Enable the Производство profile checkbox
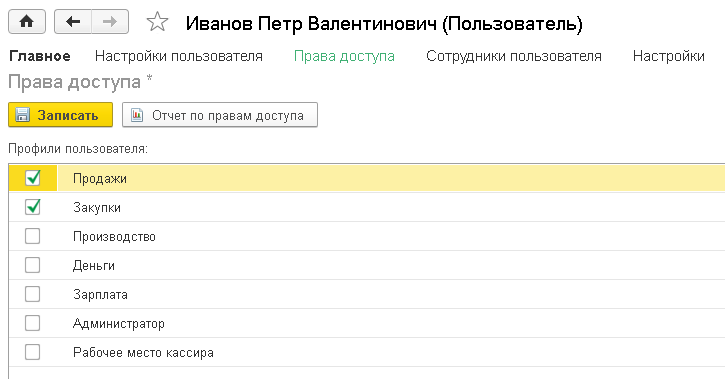Viewport: 725px width, 379px height. (32, 236)
